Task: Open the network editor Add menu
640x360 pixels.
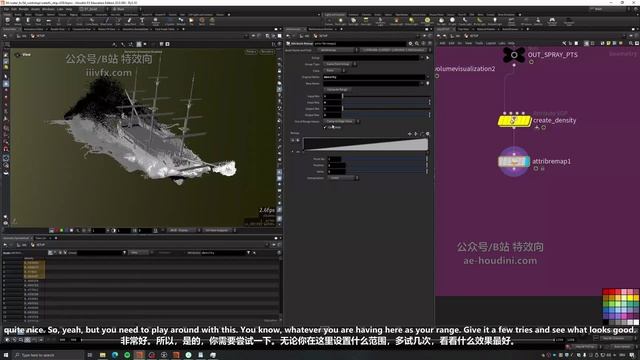Action: (x=442, y=43)
